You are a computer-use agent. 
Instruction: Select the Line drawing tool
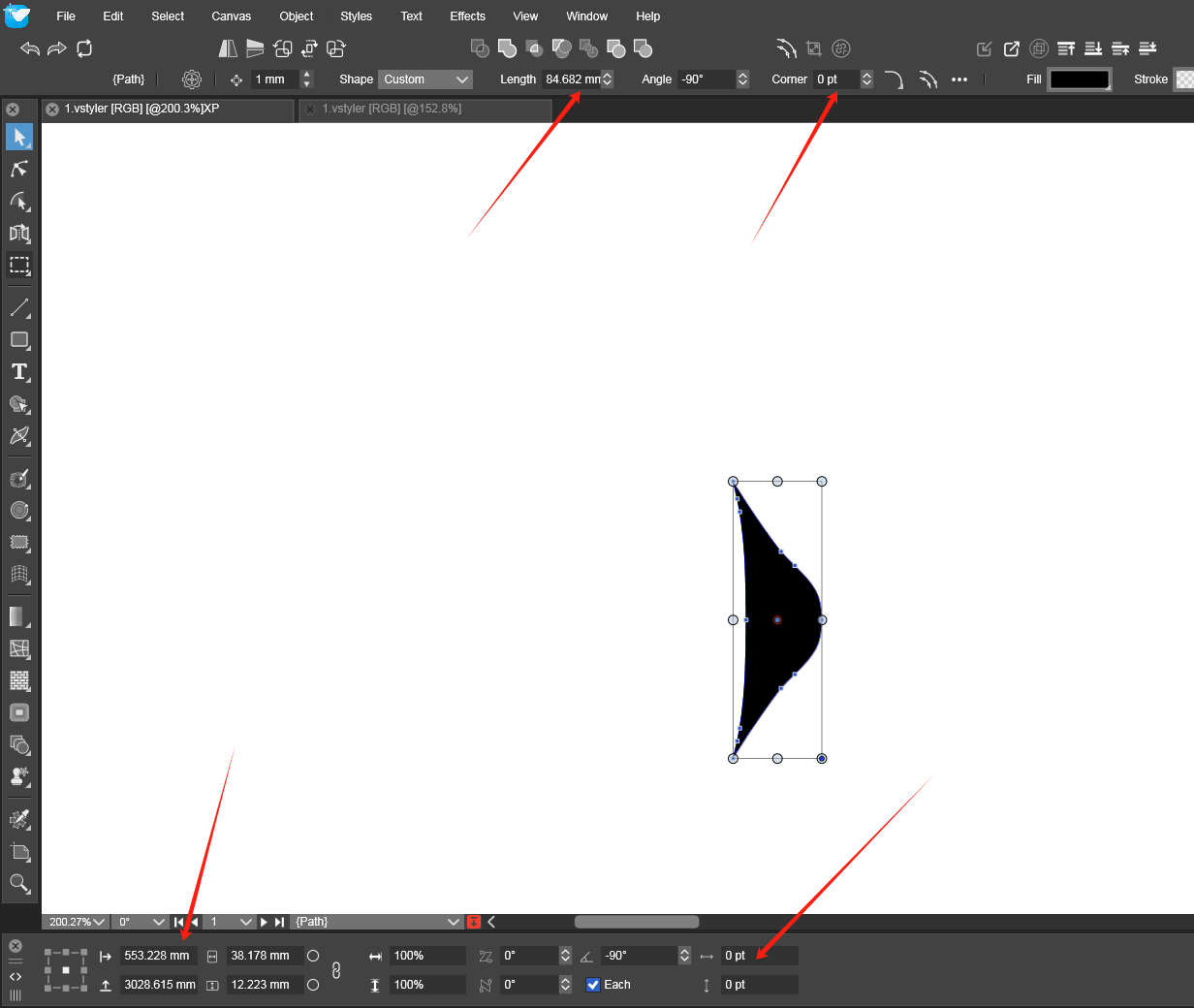click(x=19, y=308)
